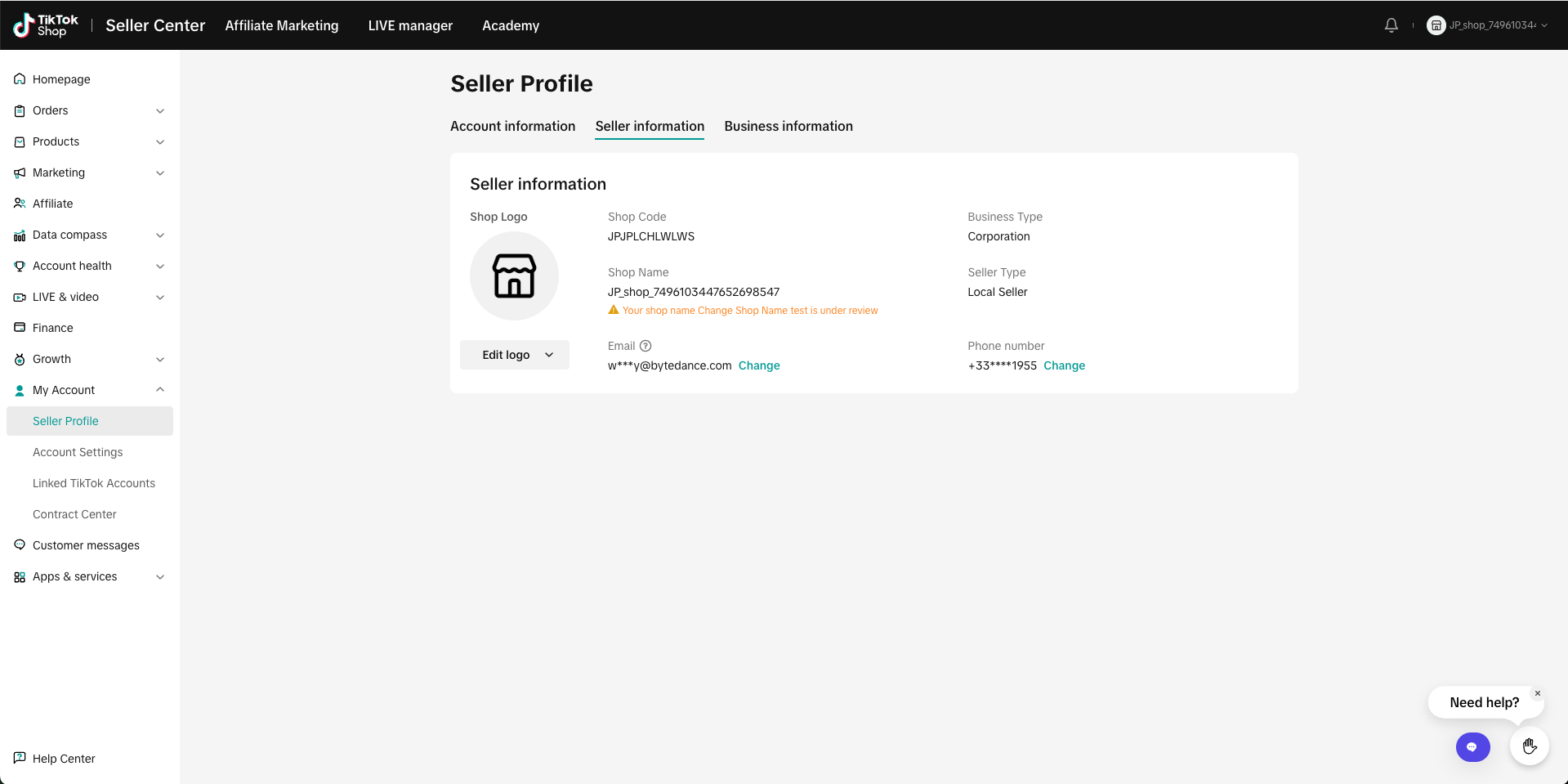Click the waving hand assistant icon

click(1530, 746)
